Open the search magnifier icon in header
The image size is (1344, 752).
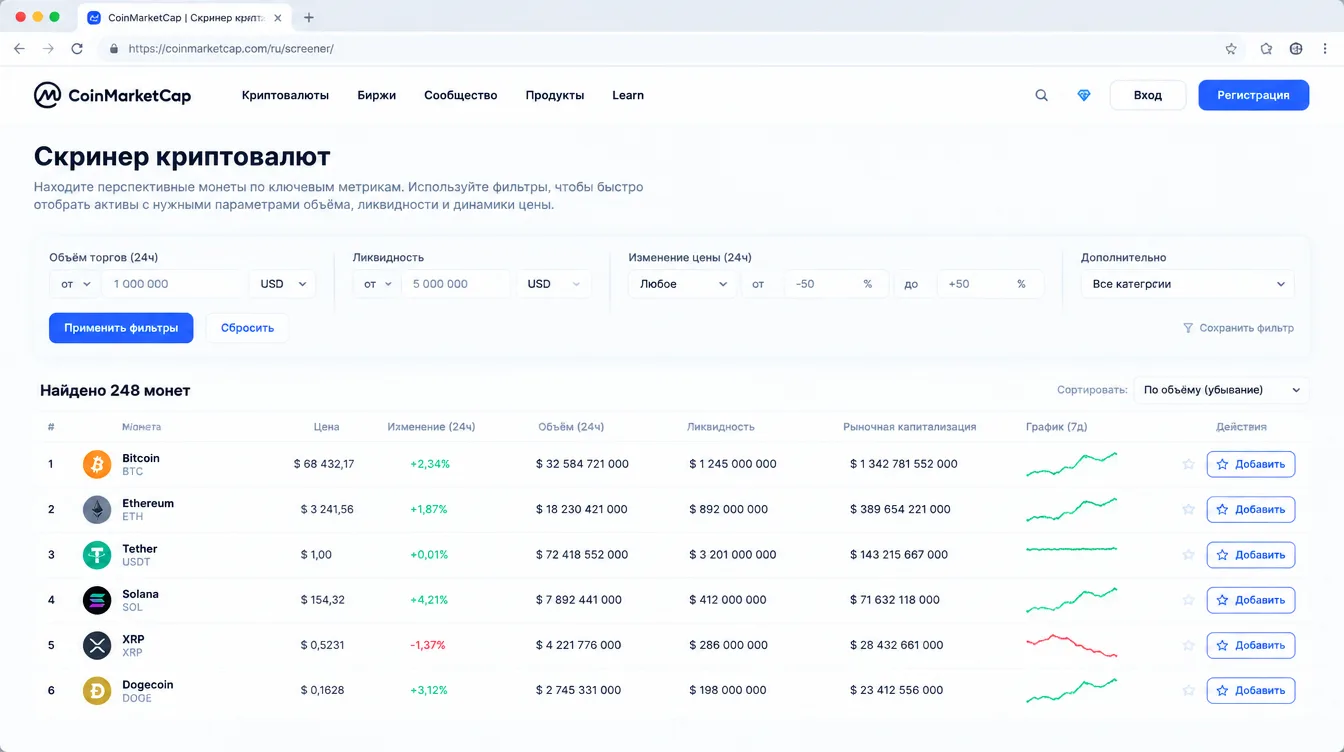tap(1041, 96)
